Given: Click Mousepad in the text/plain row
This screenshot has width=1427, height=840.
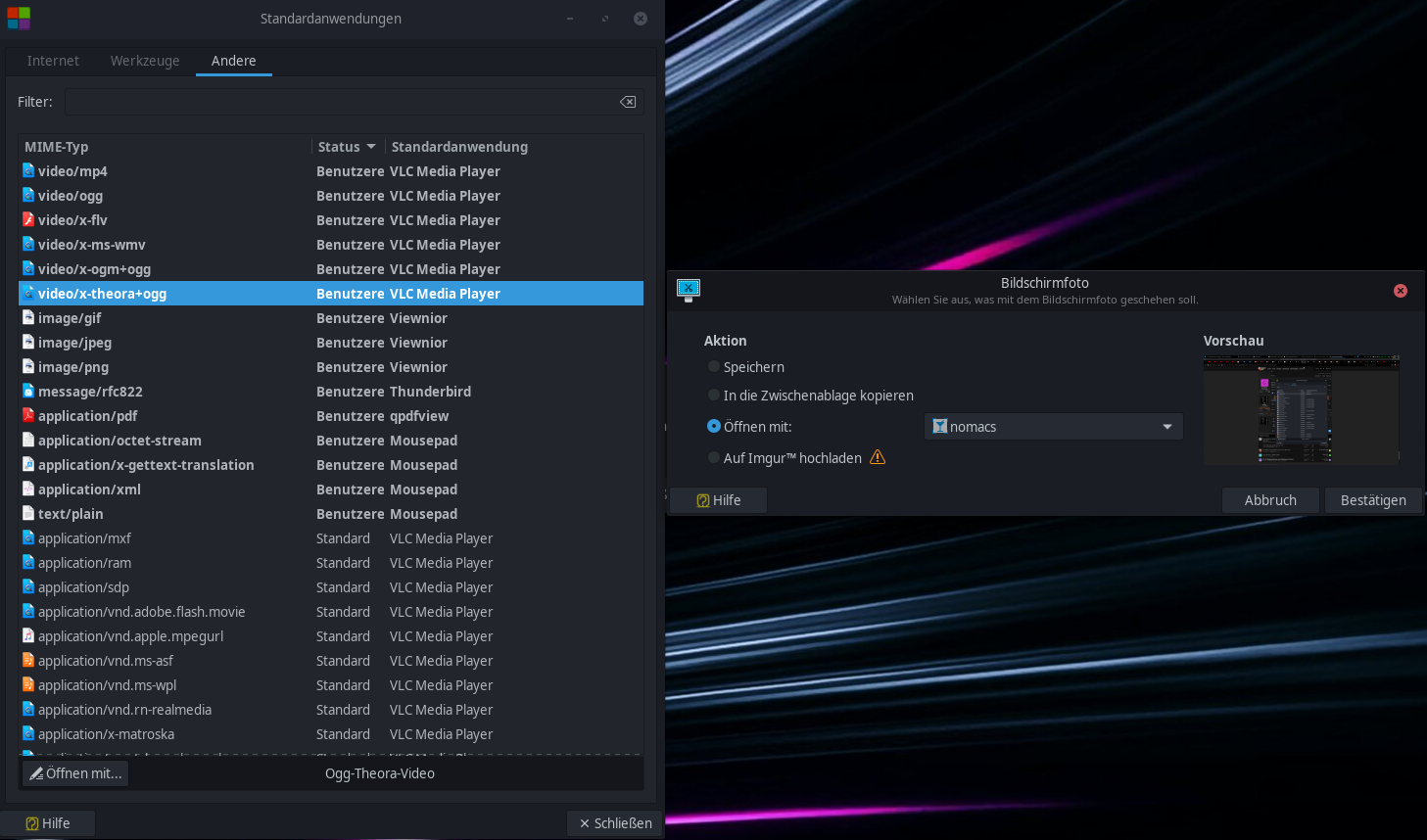Looking at the screenshot, I should 423,514.
